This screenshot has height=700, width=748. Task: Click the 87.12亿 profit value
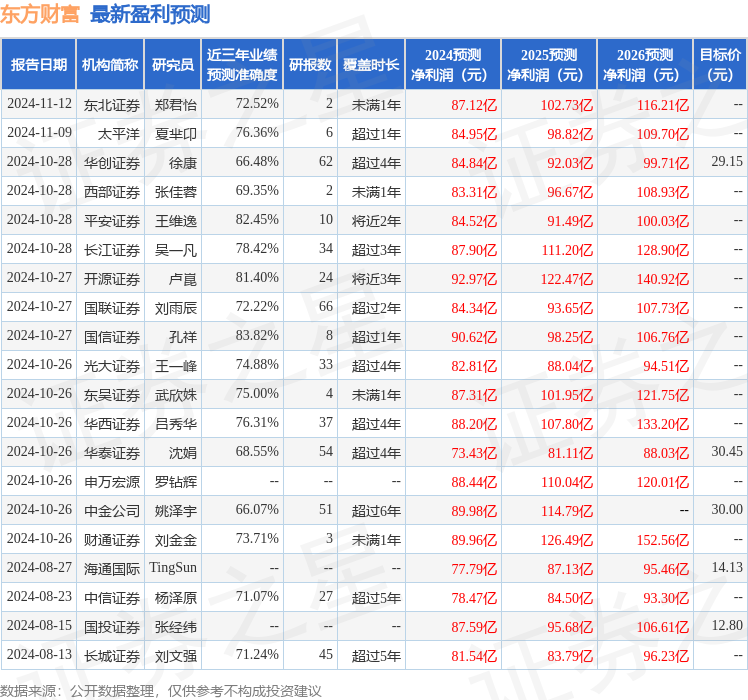click(x=474, y=105)
